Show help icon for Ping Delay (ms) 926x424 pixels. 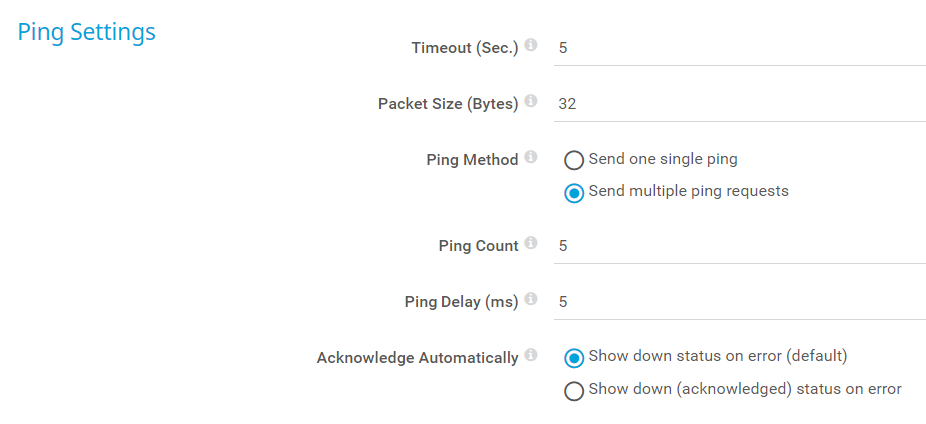coord(531,299)
